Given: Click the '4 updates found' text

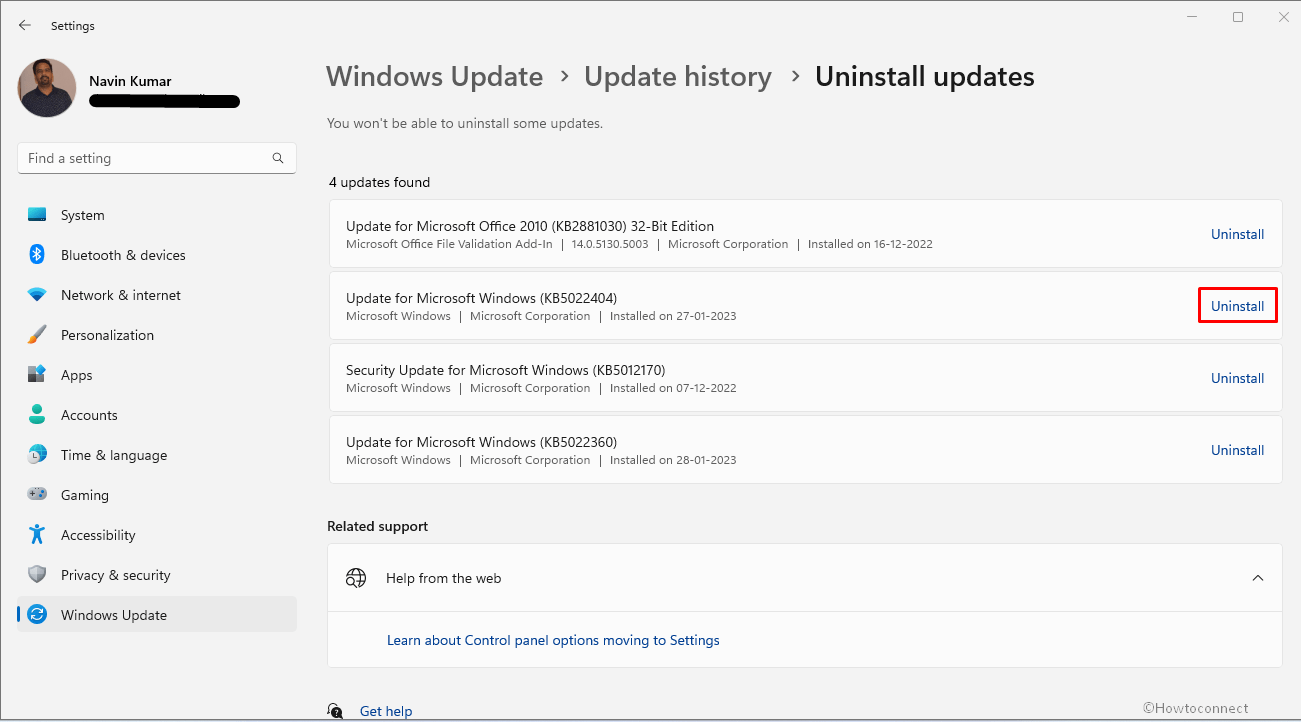Looking at the screenshot, I should click(380, 182).
